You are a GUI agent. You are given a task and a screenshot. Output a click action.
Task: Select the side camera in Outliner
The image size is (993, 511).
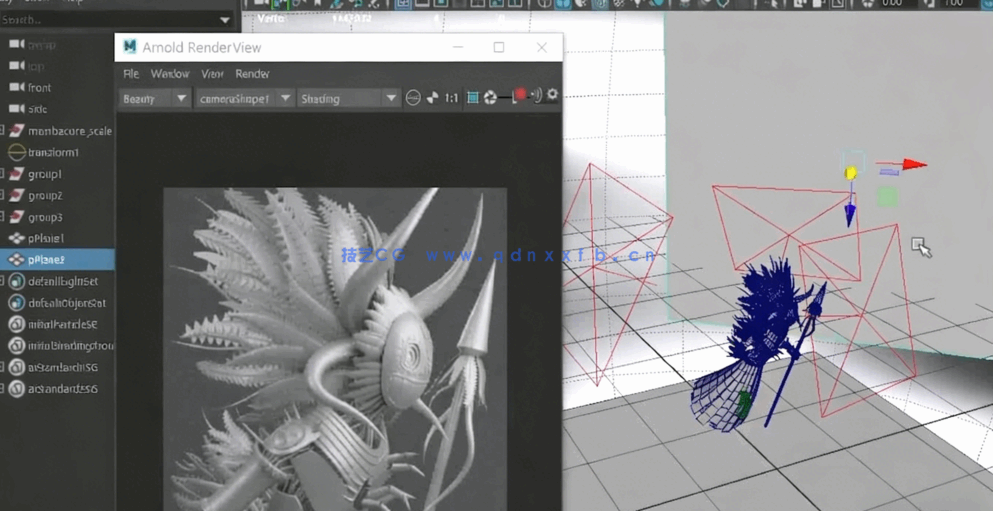coord(37,109)
